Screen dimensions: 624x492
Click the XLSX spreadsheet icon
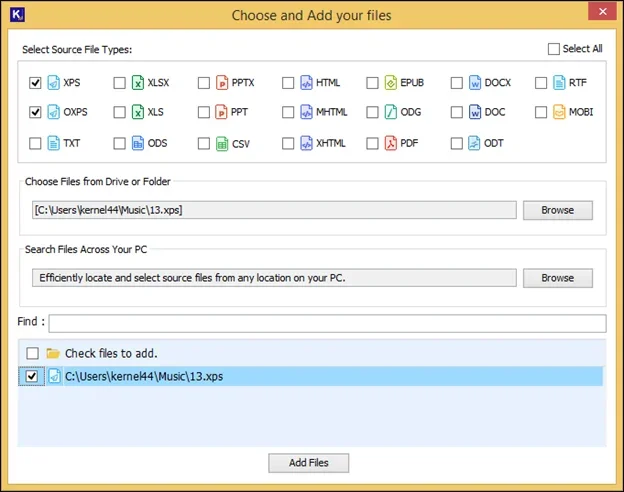pos(138,83)
